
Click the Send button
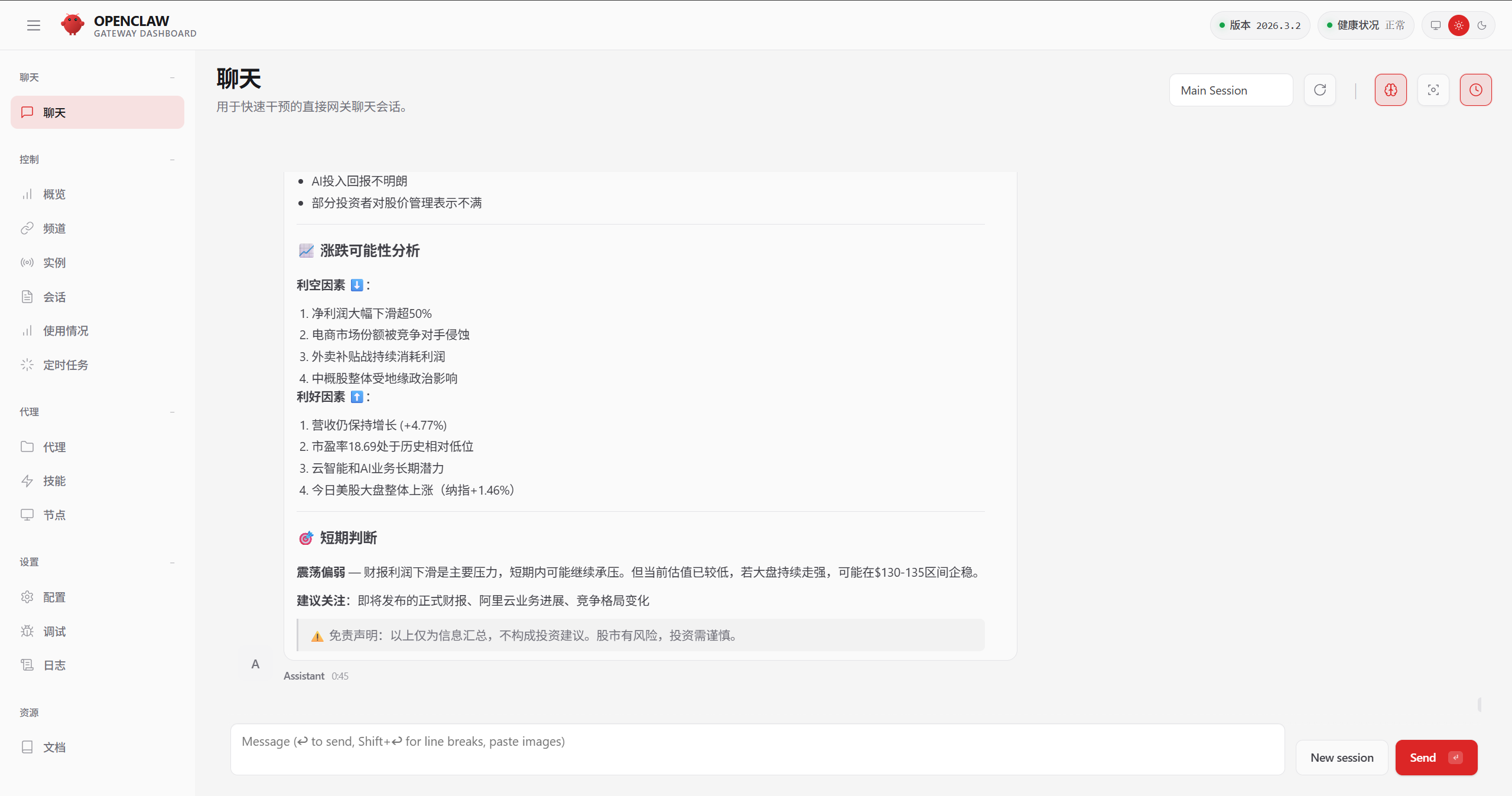coord(1435,758)
